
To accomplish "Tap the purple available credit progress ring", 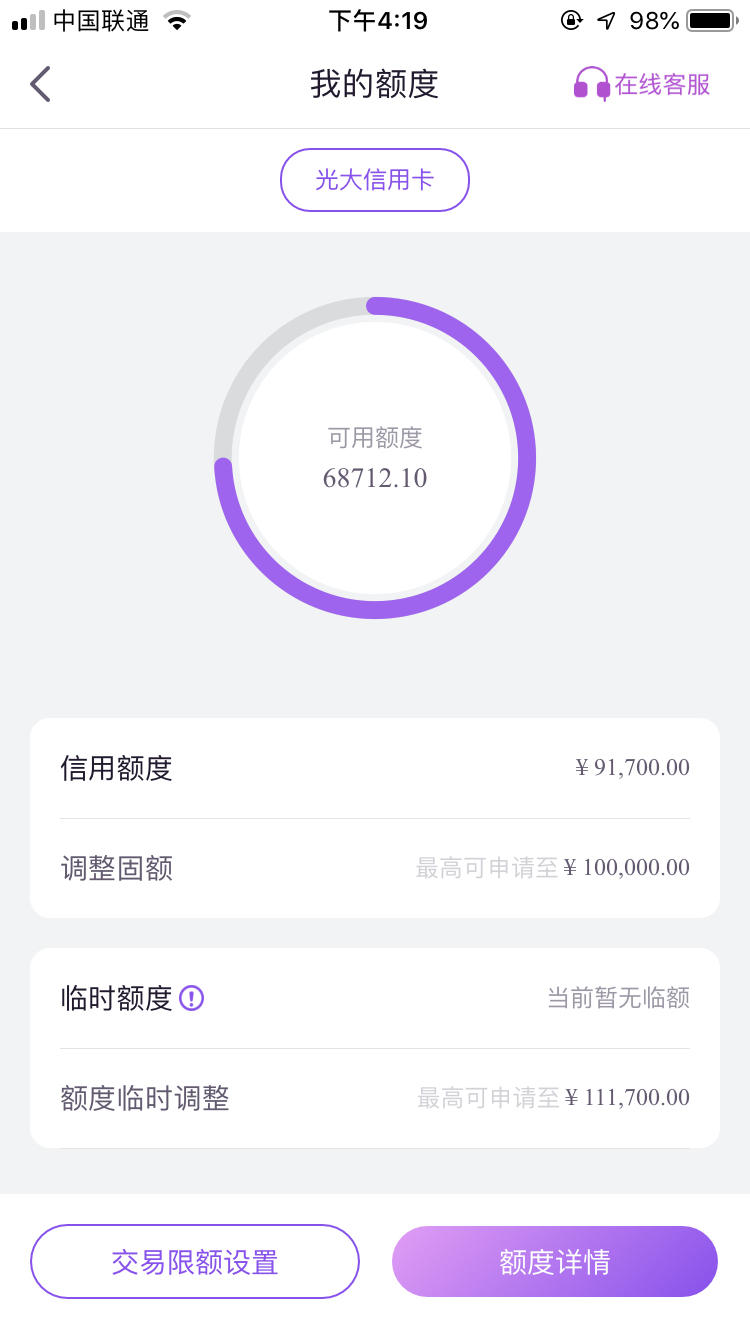I will [375, 458].
